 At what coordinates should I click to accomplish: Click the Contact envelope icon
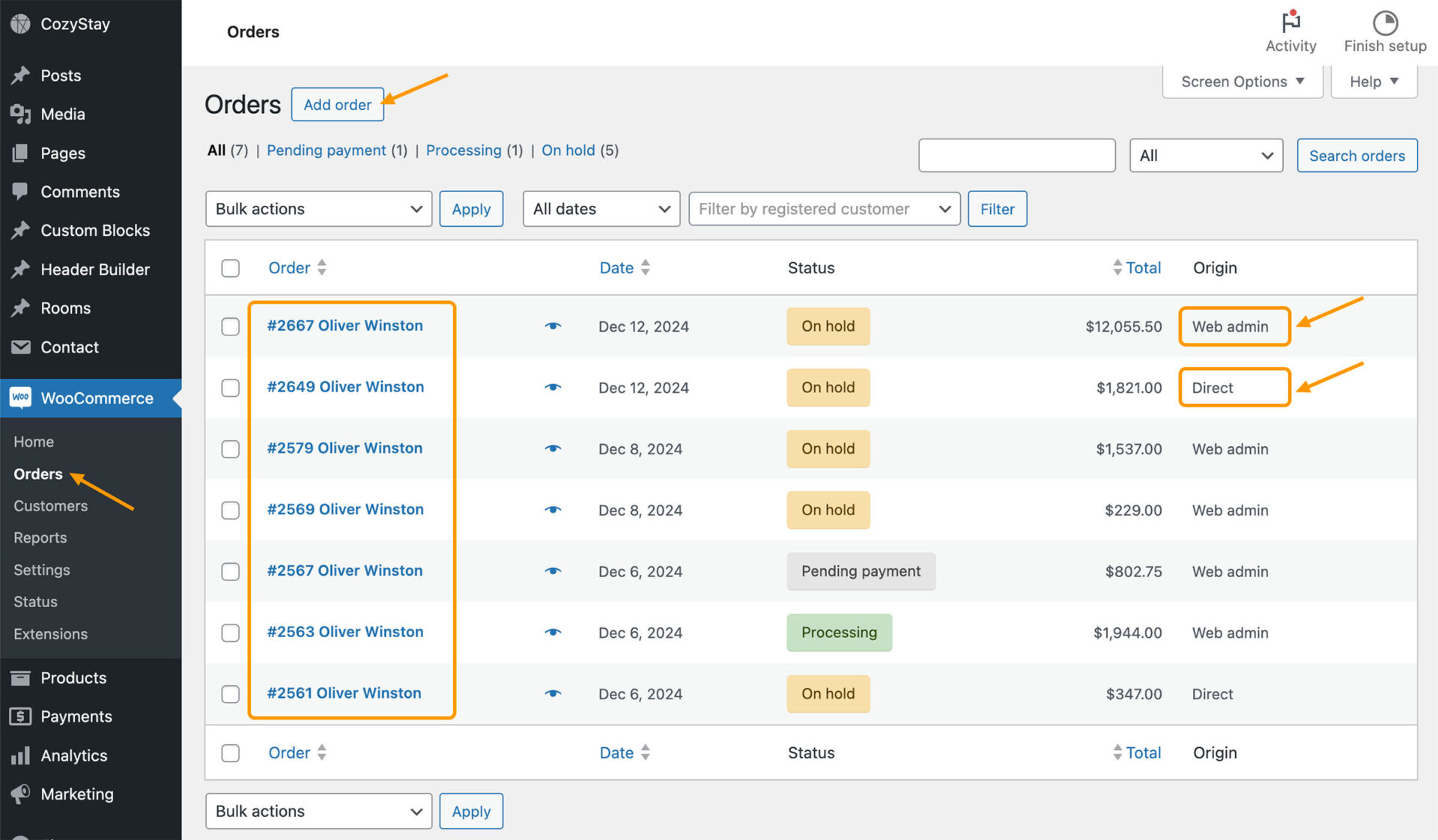point(21,347)
